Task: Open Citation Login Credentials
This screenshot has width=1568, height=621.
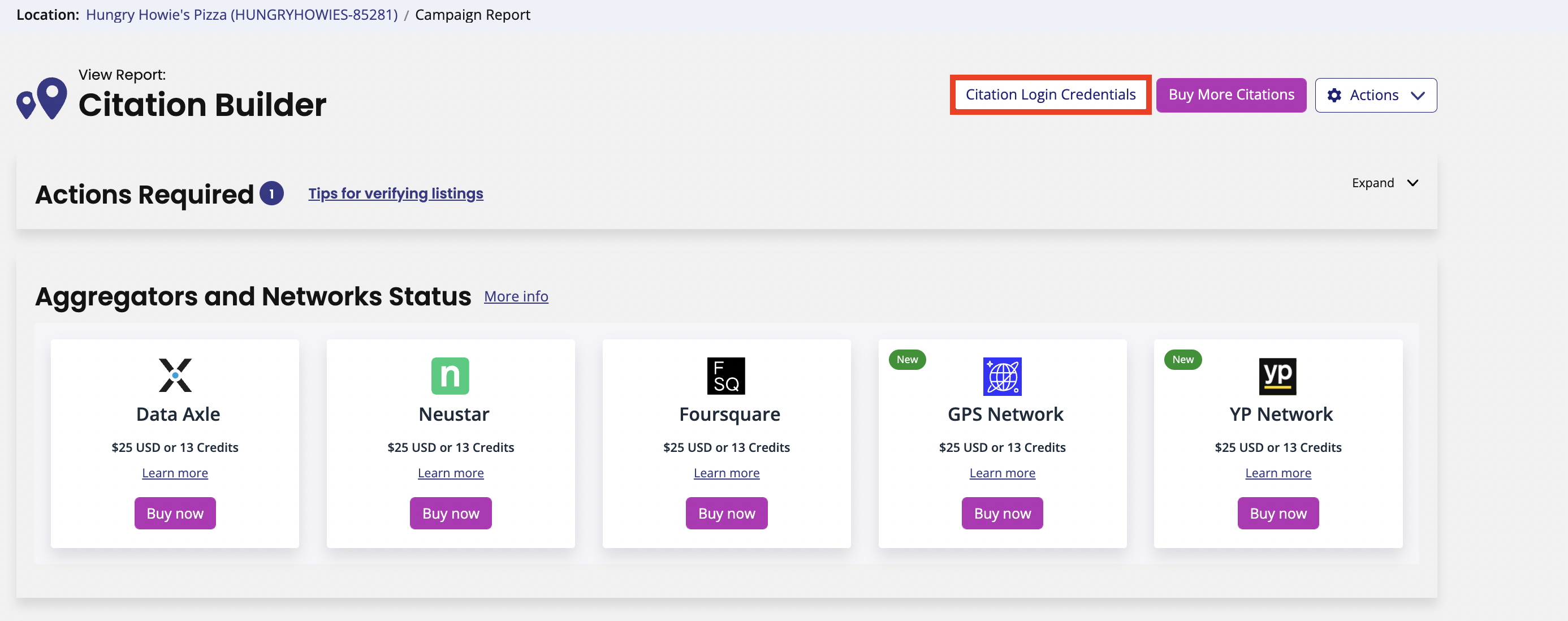Action: click(x=1050, y=94)
